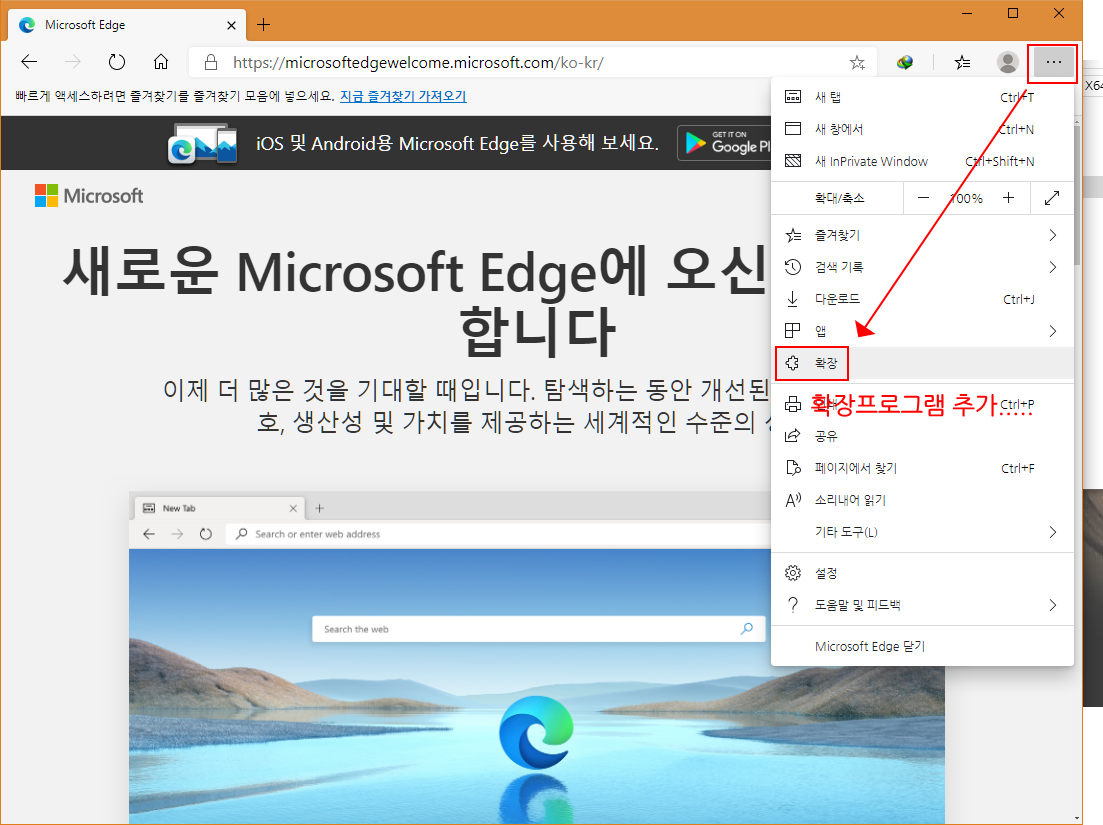Click the padlock site info icon
The image size is (1103, 825).
(x=210, y=63)
